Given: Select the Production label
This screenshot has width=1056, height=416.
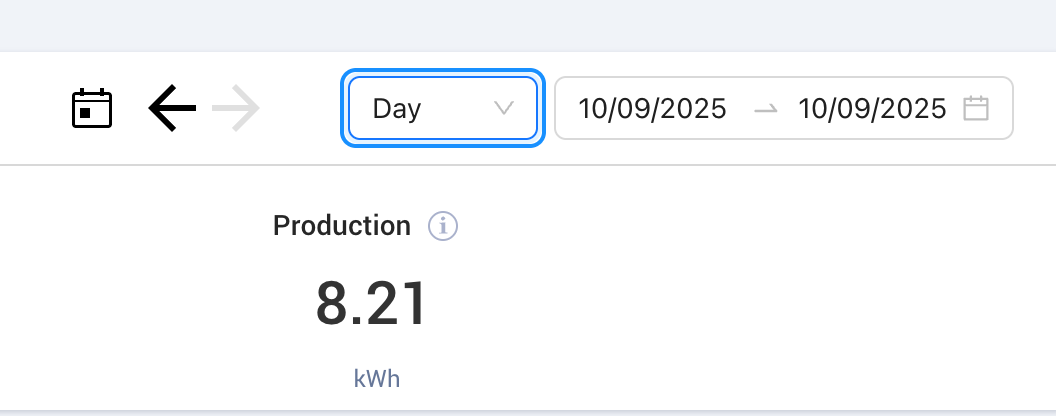Looking at the screenshot, I should [342, 226].
